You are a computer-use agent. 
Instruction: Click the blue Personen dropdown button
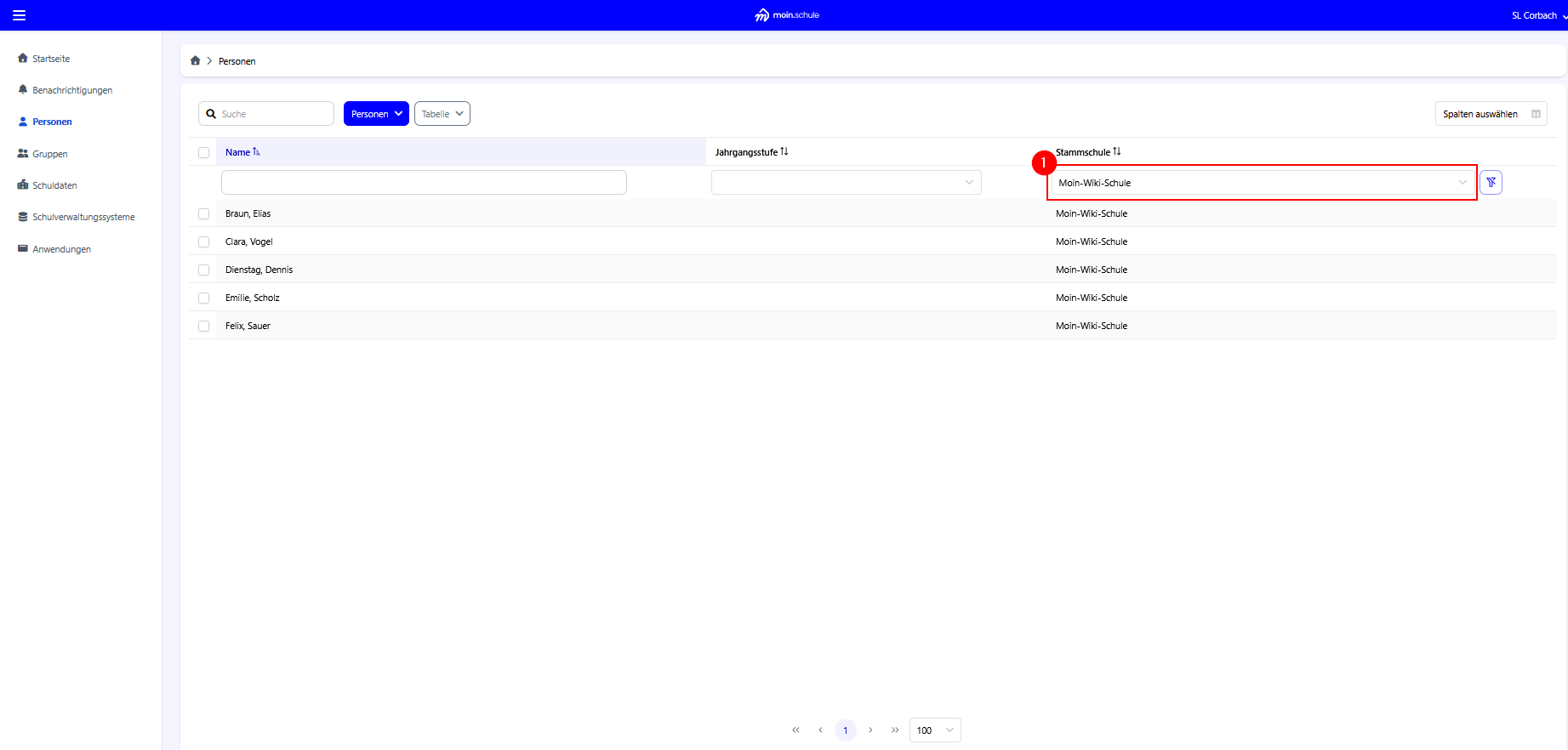[376, 114]
